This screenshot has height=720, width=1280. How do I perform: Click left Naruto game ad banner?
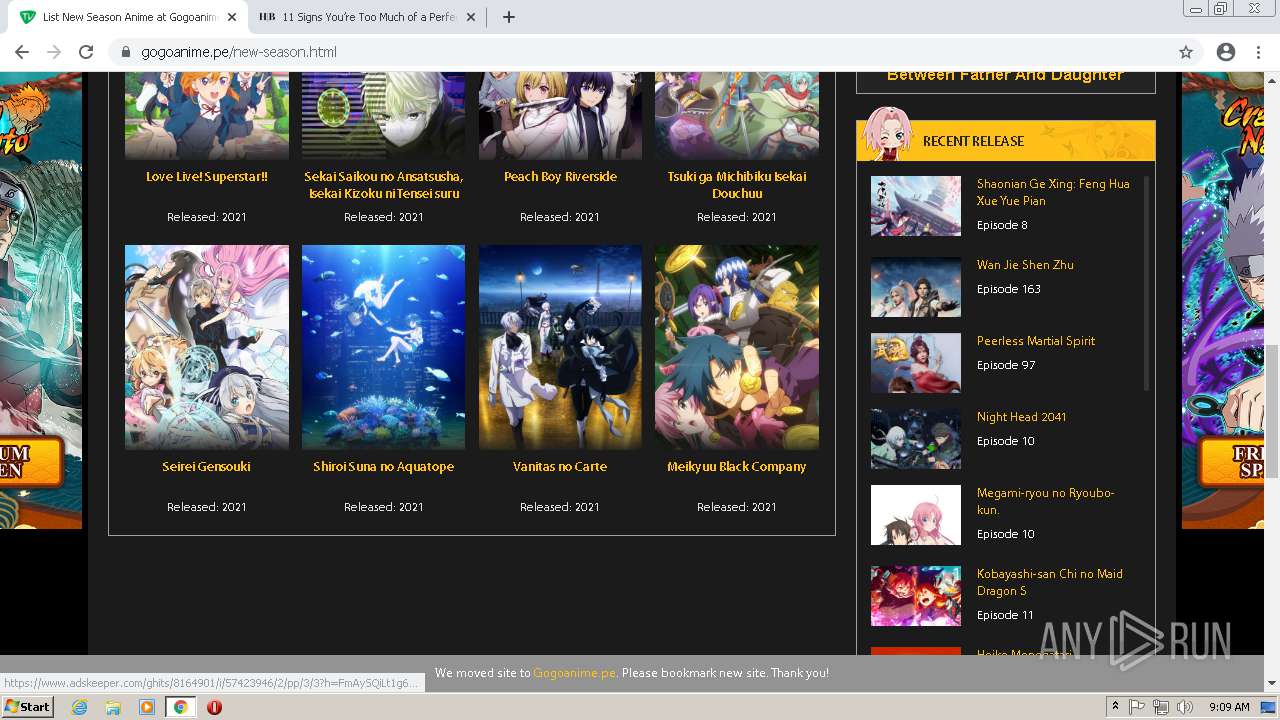pos(41,300)
